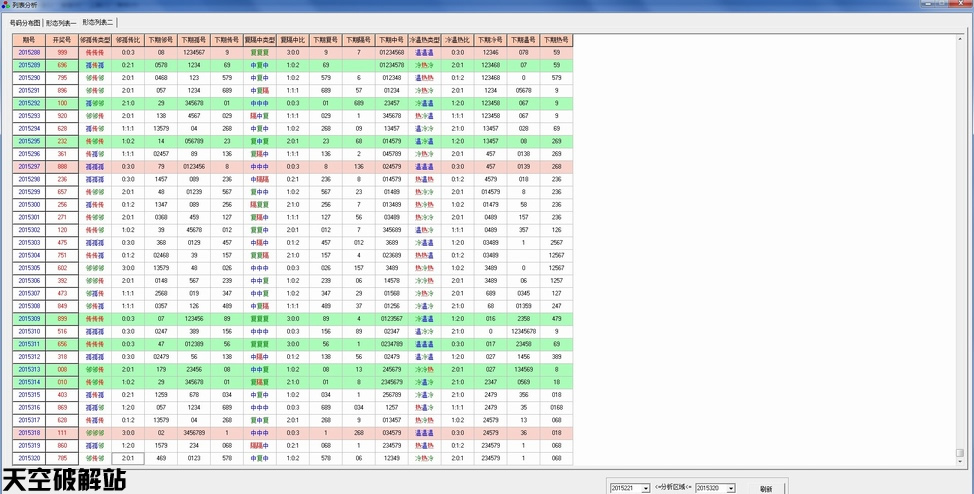Select the 形态列表二 tab
Image resolution: width=974 pixels, height=494 pixels.
click(98, 22)
